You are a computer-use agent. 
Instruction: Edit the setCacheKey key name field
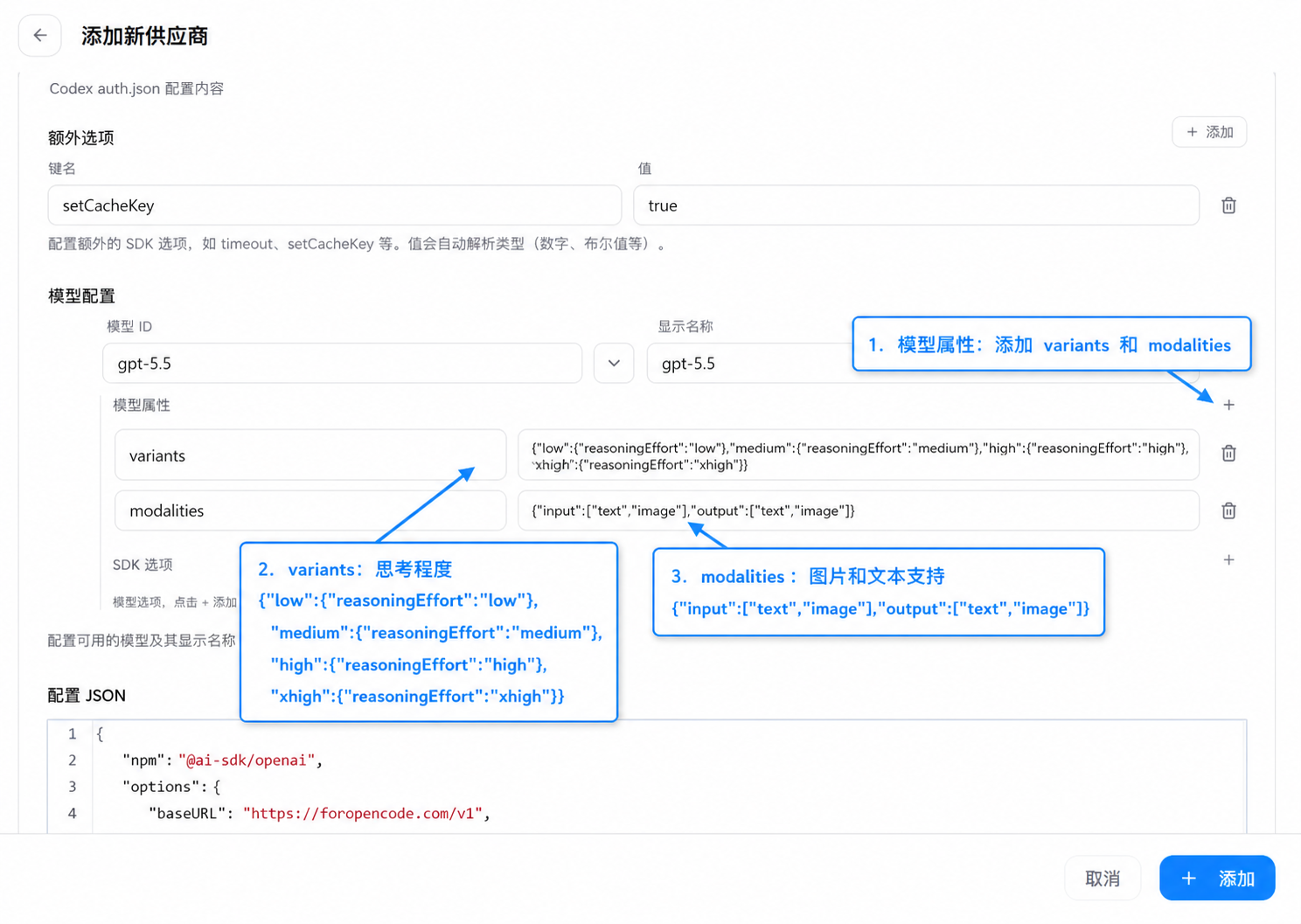point(335,205)
